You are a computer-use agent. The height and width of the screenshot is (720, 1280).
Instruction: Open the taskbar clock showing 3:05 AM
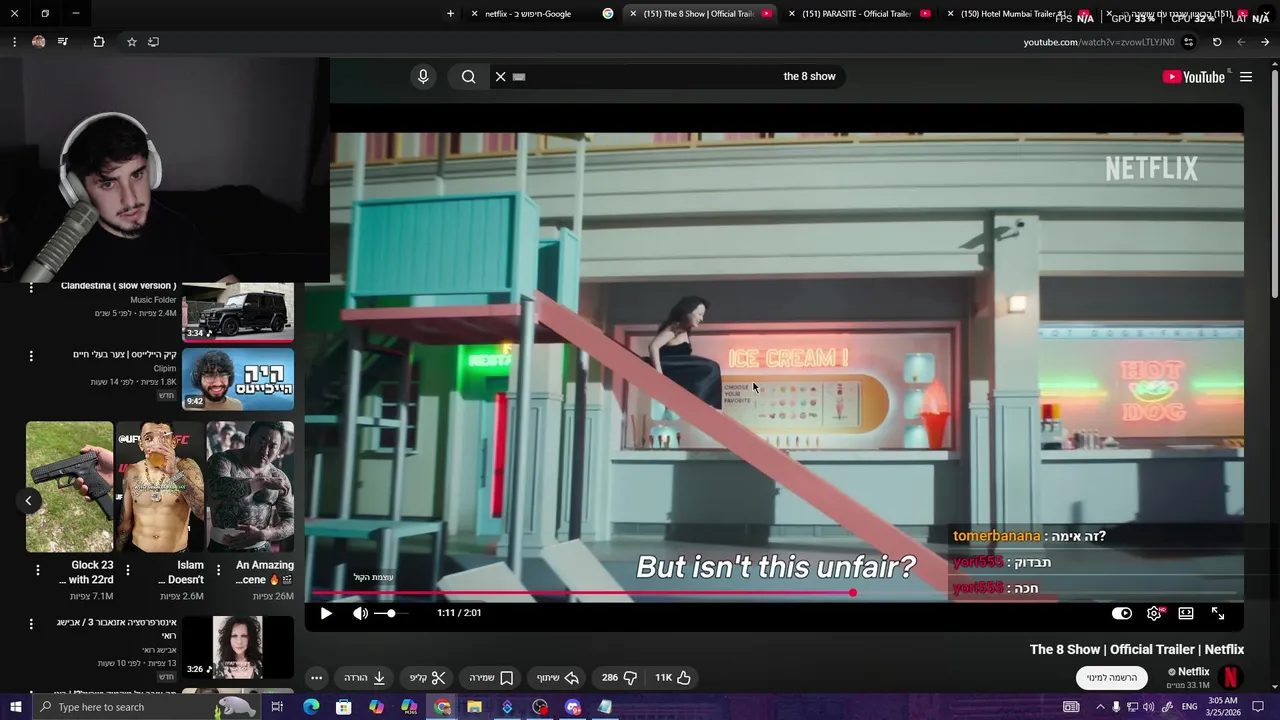1222,707
